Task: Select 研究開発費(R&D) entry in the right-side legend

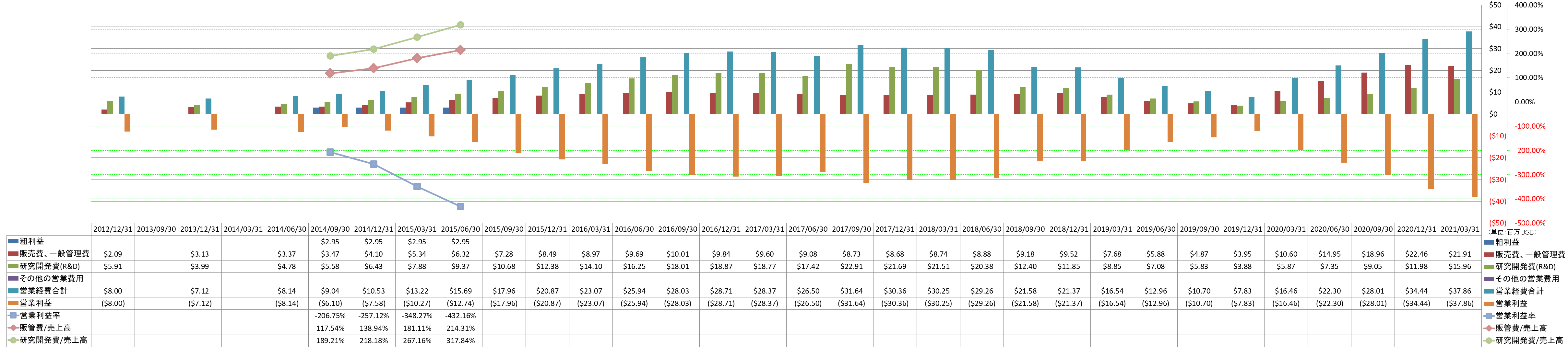Action: click(1519, 266)
